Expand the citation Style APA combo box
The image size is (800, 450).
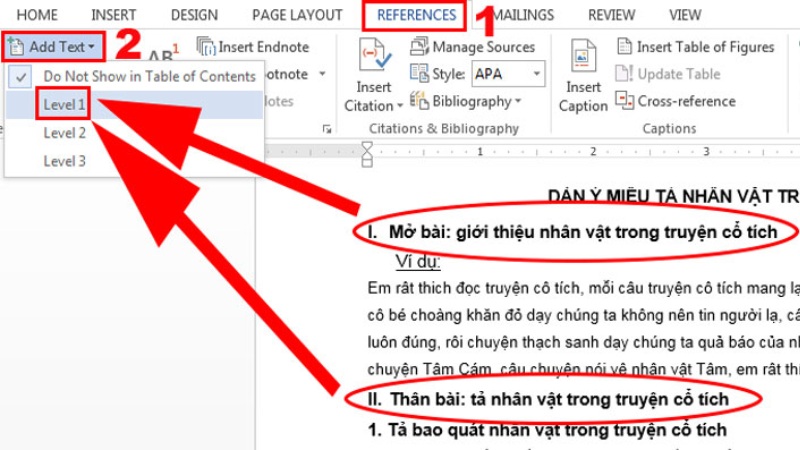click(537, 74)
